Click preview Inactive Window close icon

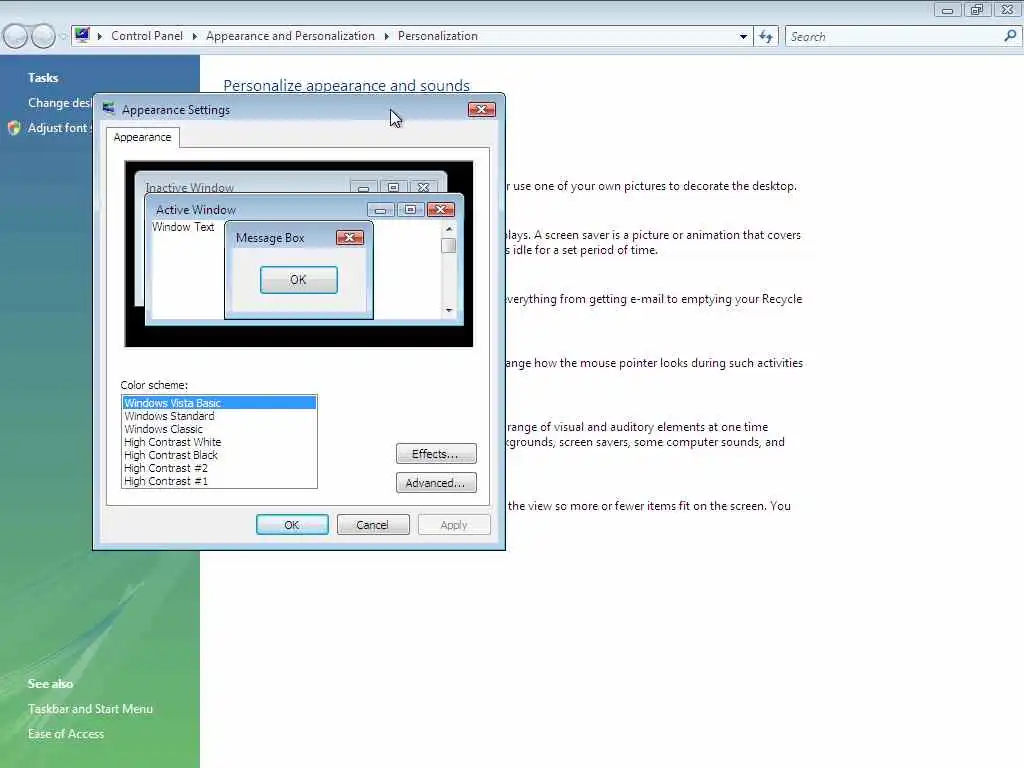(424, 187)
